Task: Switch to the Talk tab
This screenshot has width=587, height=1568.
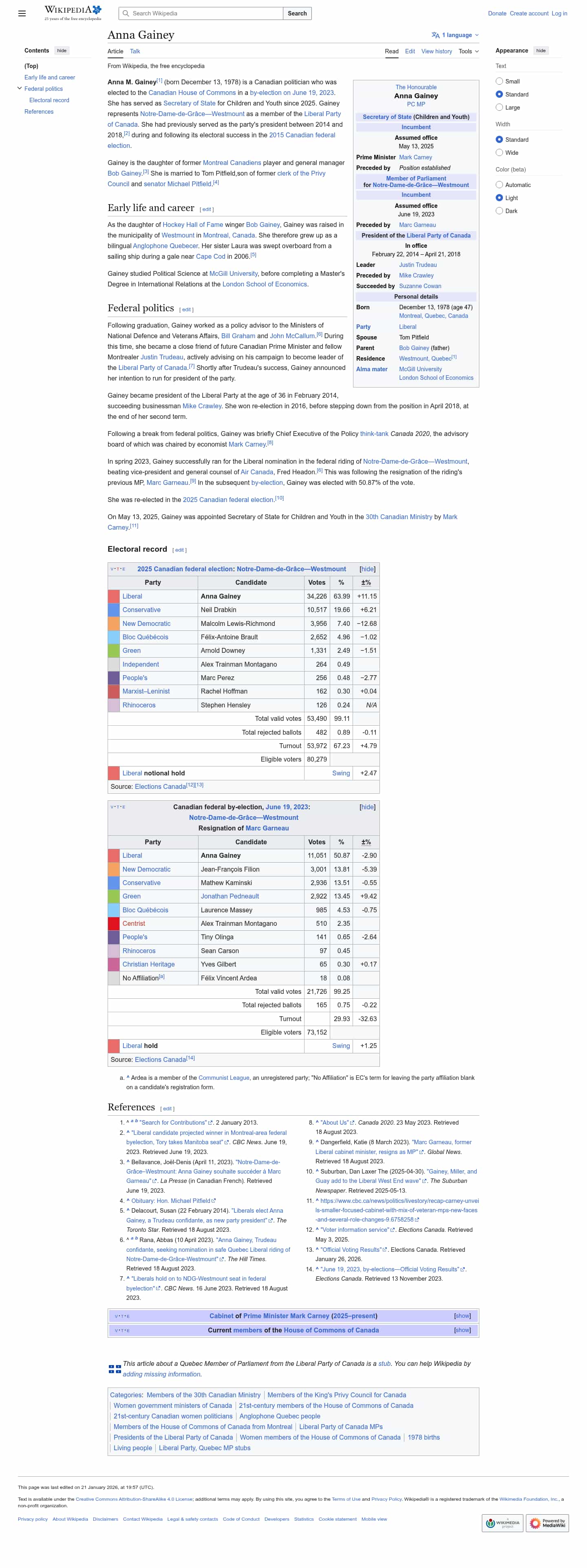Action: (135, 52)
